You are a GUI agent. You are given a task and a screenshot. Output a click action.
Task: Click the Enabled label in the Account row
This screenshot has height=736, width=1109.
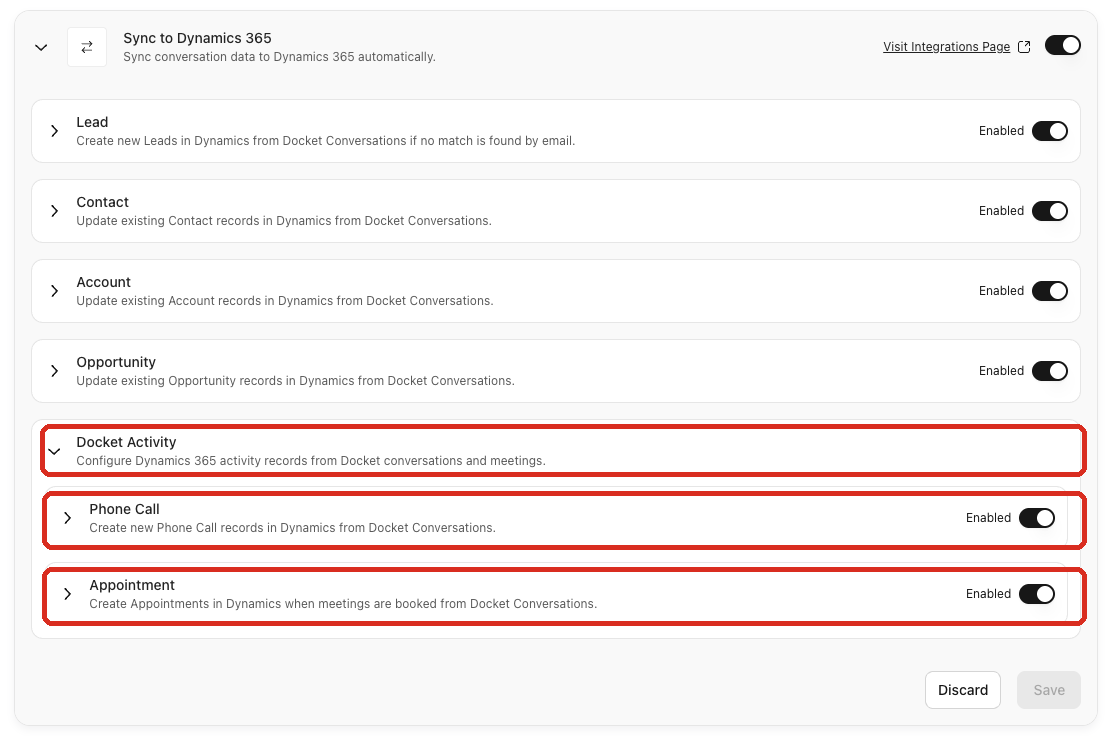[1001, 291]
